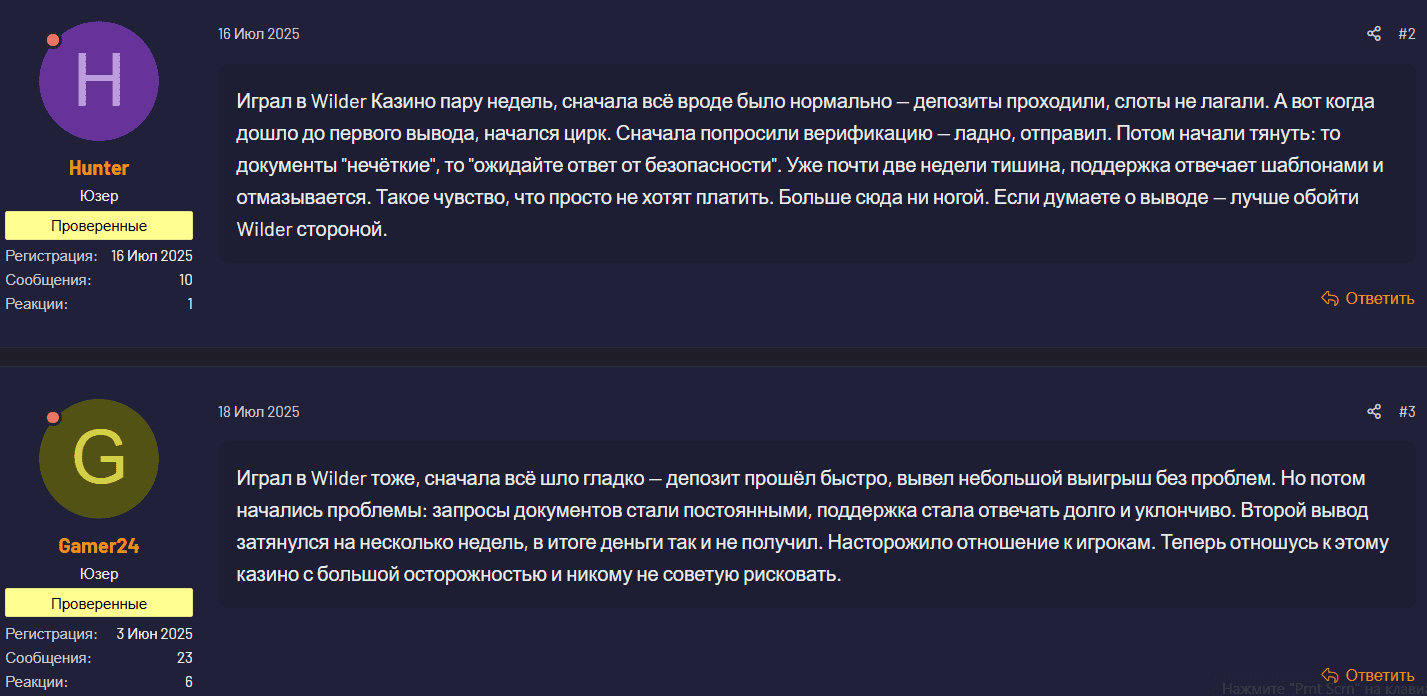The height and width of the screenshot is (696, 1427).
Task: Click Hunter's message count 10
Action: 186,280
